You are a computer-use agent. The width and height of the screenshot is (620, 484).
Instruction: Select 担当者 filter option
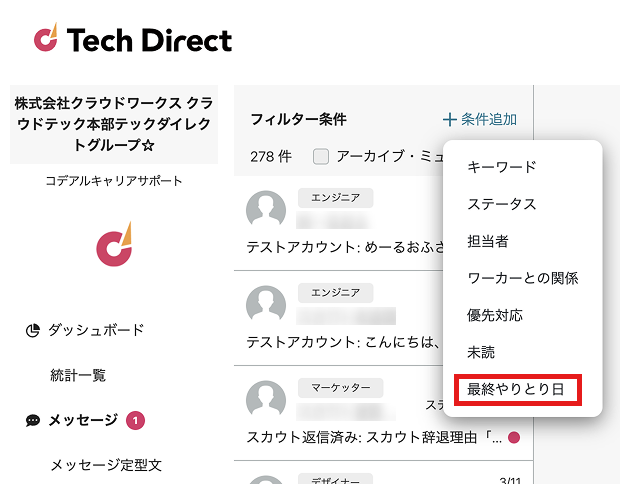(x=488, y=241)
